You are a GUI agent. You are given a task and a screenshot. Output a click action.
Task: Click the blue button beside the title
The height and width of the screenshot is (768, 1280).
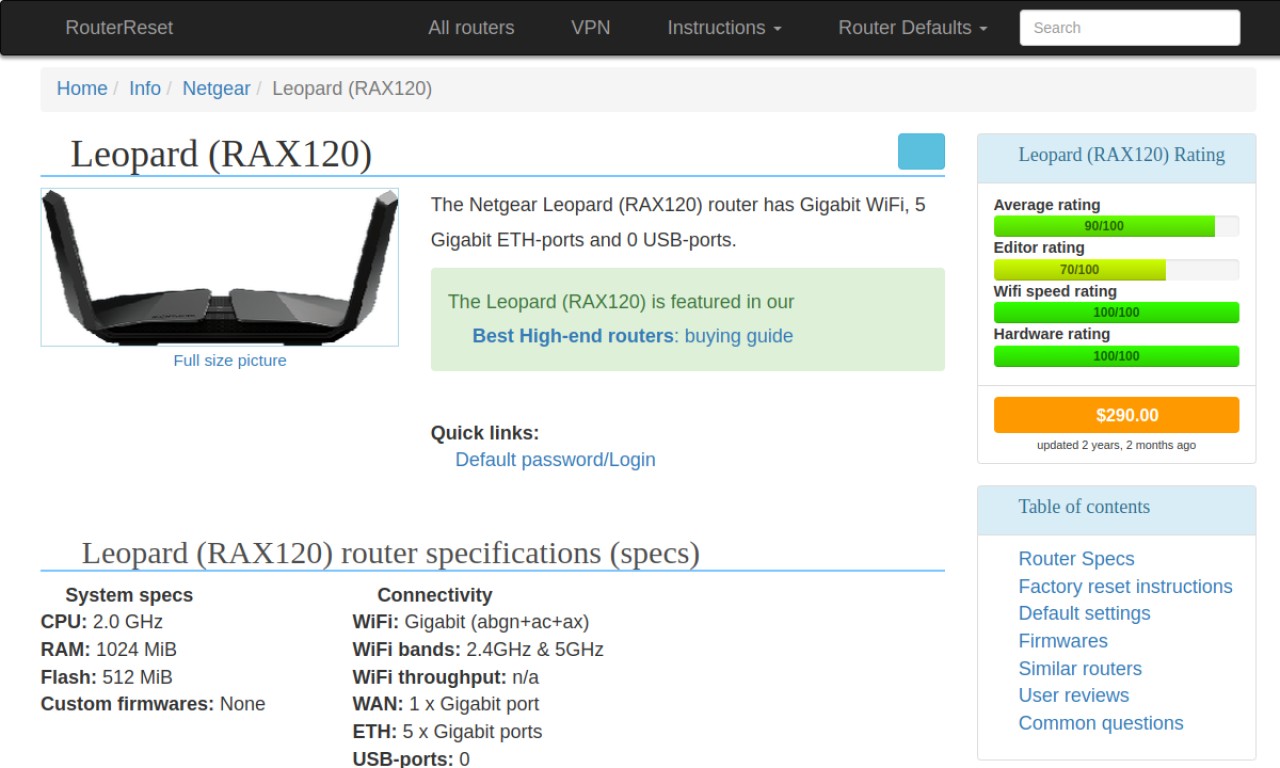pyautogui.click(x=921, y=151)
